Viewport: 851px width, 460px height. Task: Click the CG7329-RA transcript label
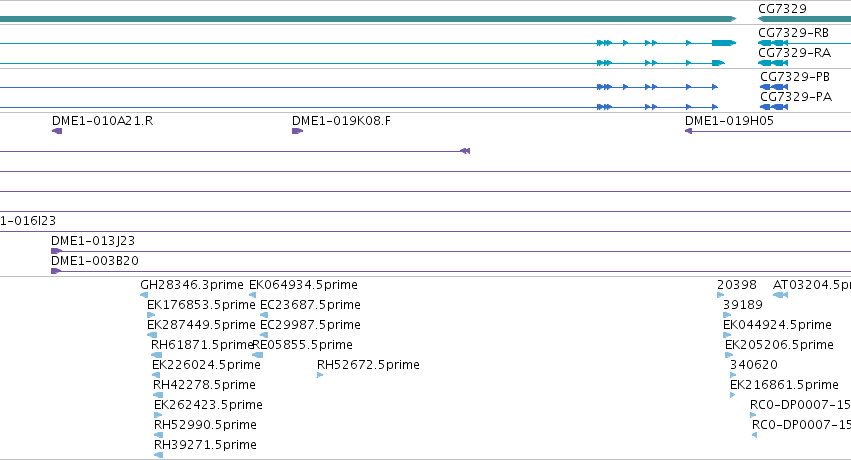click(795, 53)
